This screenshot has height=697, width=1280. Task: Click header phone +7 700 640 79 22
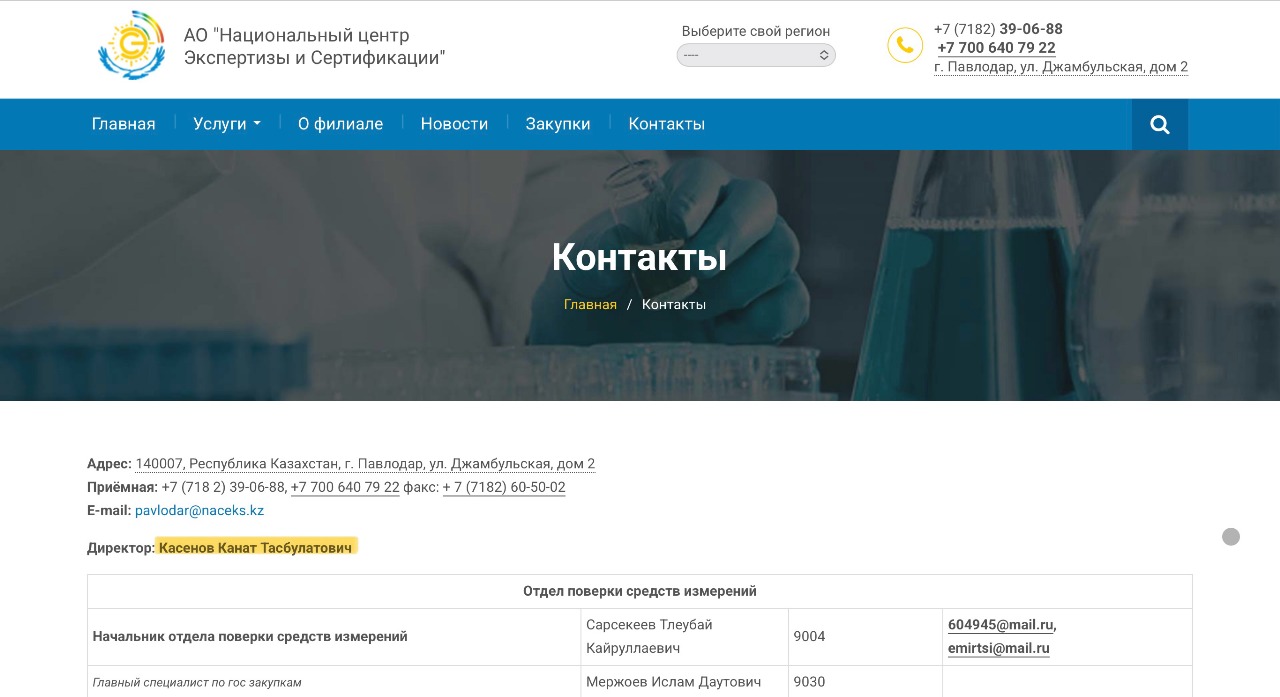(996, 48)
